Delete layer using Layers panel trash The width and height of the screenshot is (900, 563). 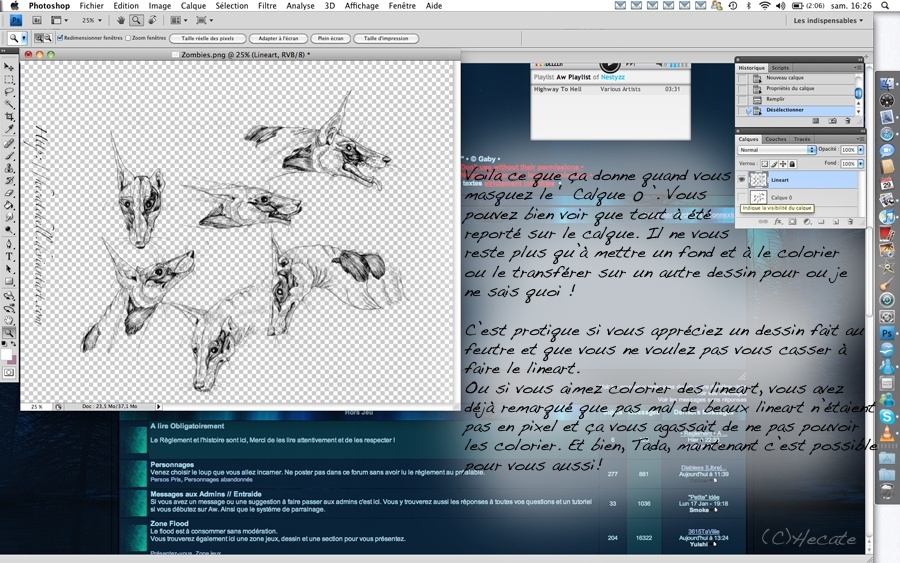tap(850, 222)
